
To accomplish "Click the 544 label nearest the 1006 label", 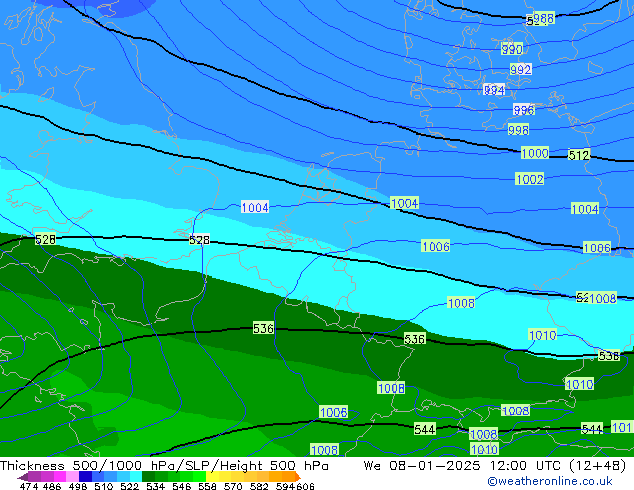I will (x=425, y=429).
